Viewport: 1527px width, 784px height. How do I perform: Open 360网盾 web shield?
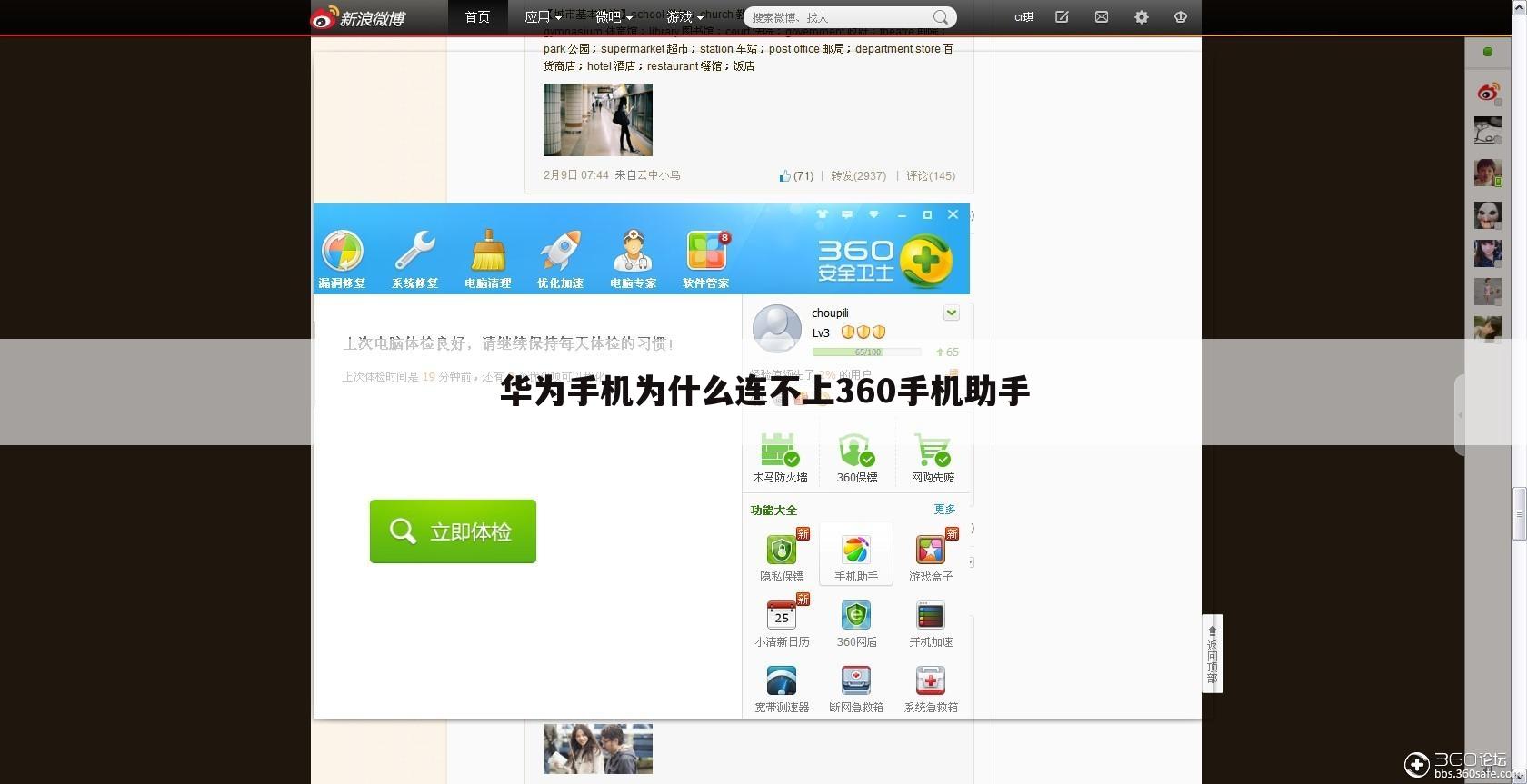[x=856, y=622]
